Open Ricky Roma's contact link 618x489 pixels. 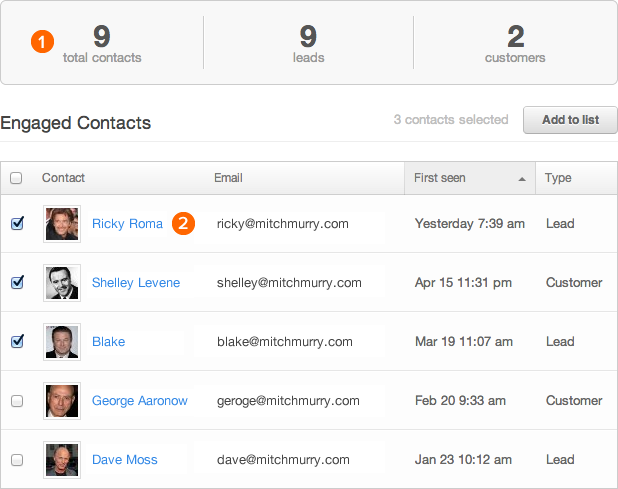click(x=127, y=224)
